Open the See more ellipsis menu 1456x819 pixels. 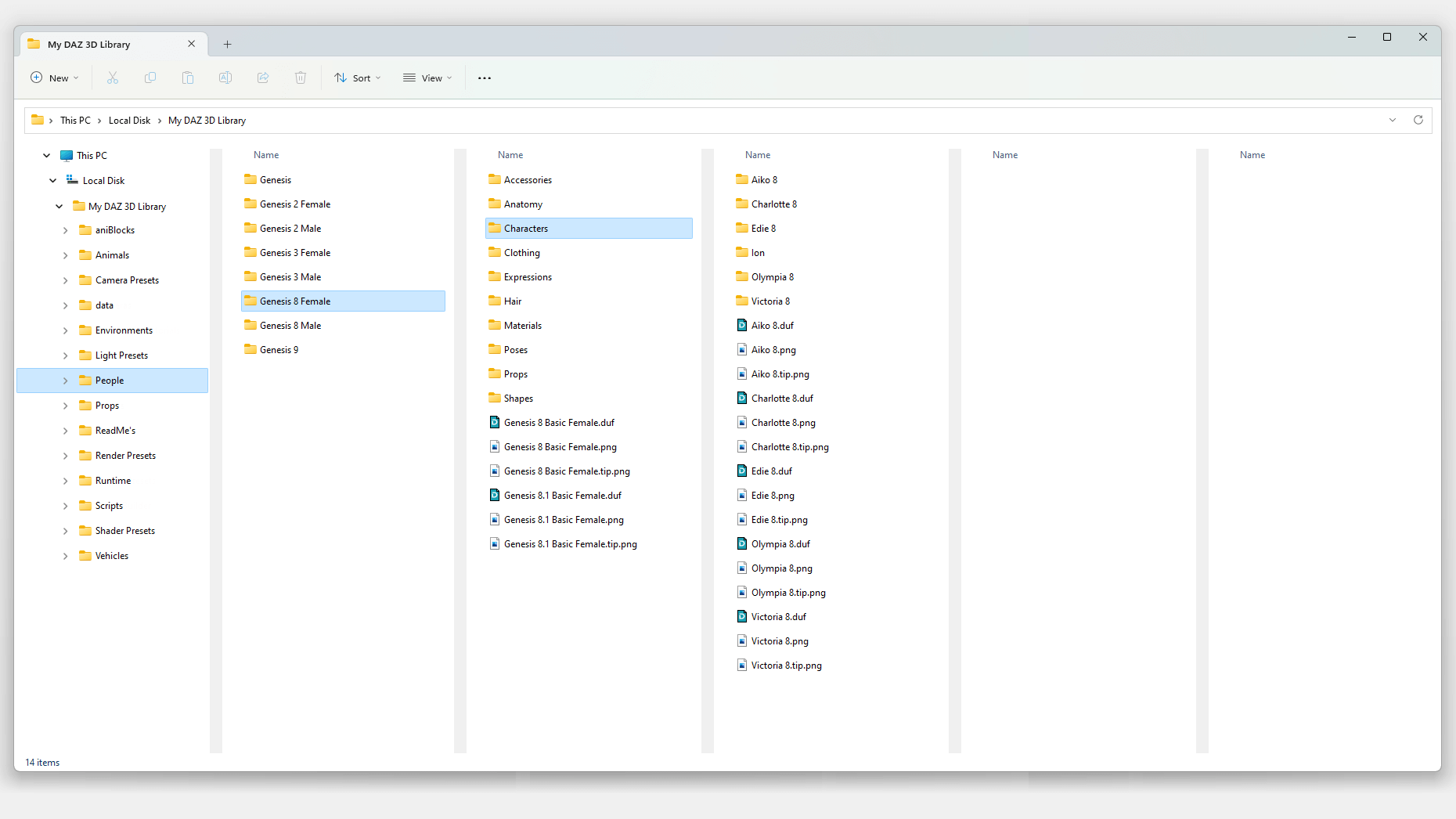[485, 78]
